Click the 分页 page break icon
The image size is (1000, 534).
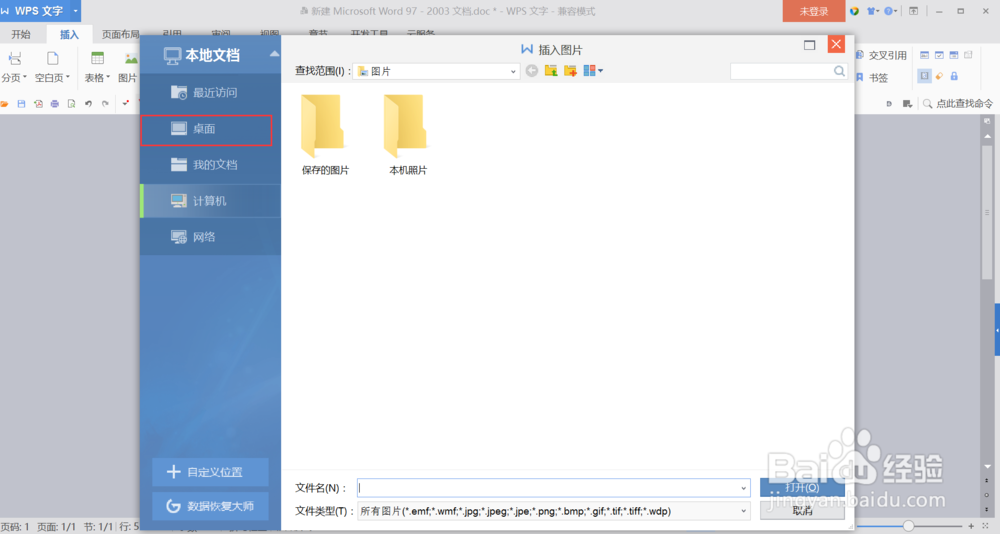[x=14, y=59]
